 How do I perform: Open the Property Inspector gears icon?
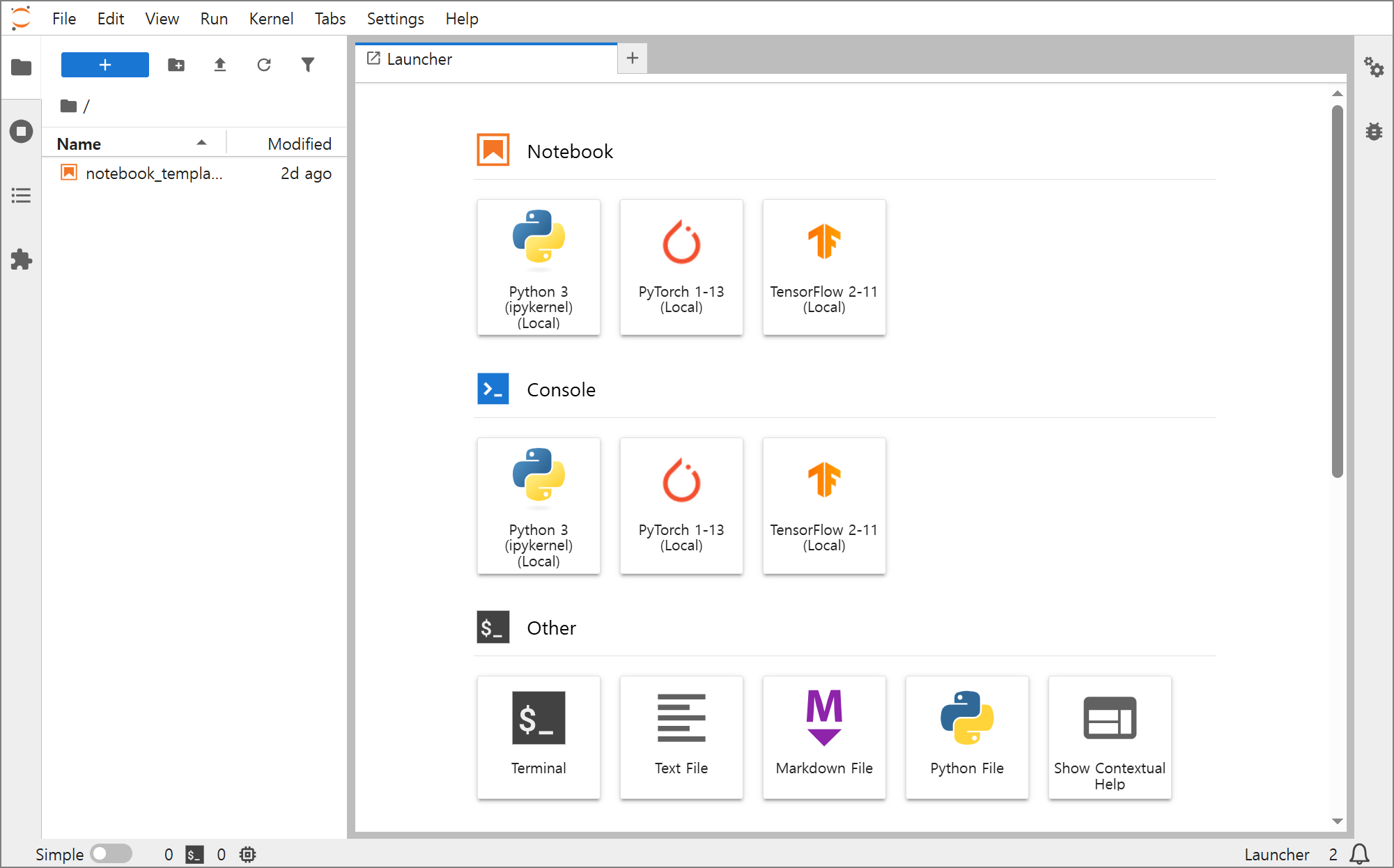(x=1374, y=67)
